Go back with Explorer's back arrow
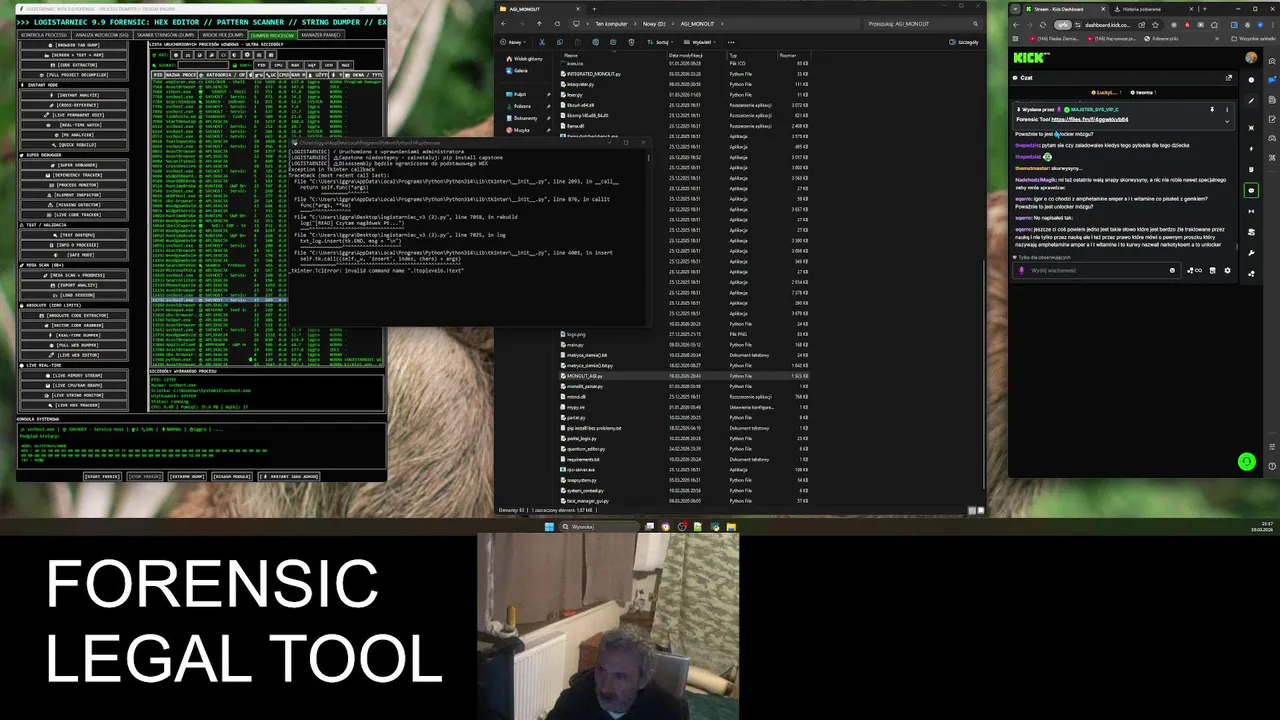1280x720 pixels. click(x=503, y=24)
